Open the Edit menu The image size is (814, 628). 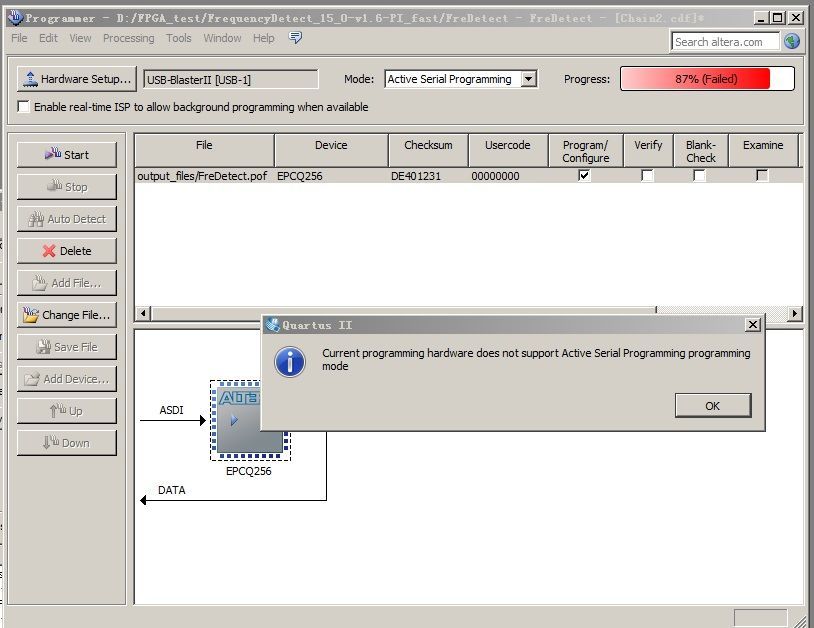pyautogui.click(x=48, y=38)
